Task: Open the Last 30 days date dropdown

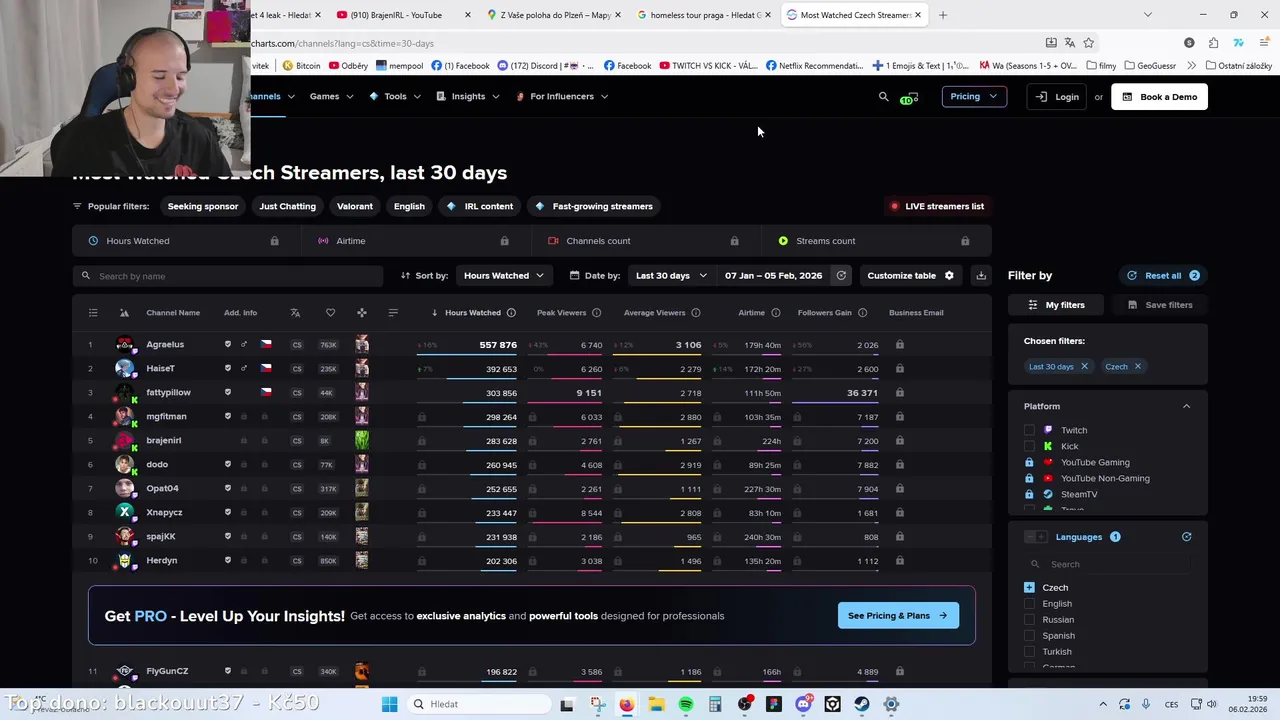Action: (x=671, y=276)
